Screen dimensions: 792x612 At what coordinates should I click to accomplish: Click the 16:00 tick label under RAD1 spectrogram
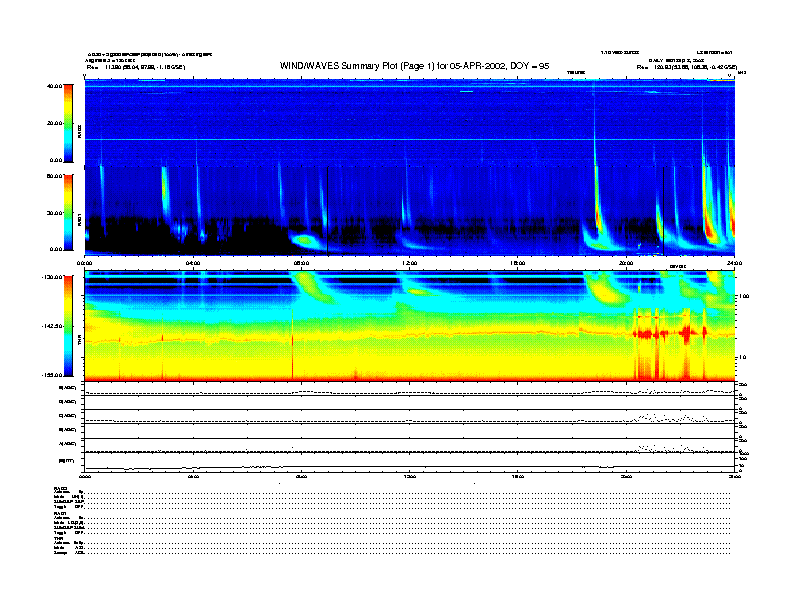point(517,263)
